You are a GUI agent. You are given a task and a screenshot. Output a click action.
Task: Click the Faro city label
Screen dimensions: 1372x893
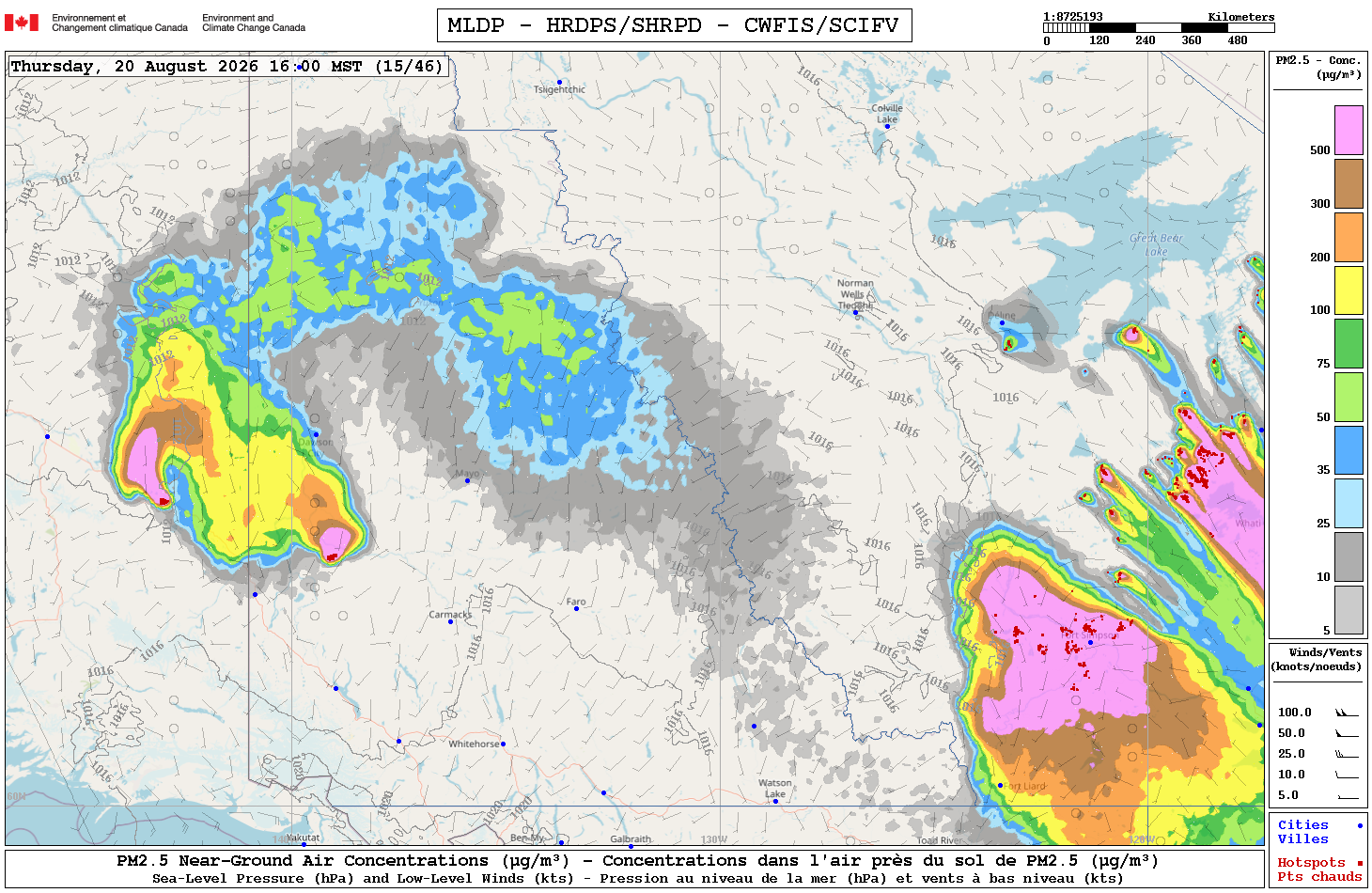[x=576, y=602]
